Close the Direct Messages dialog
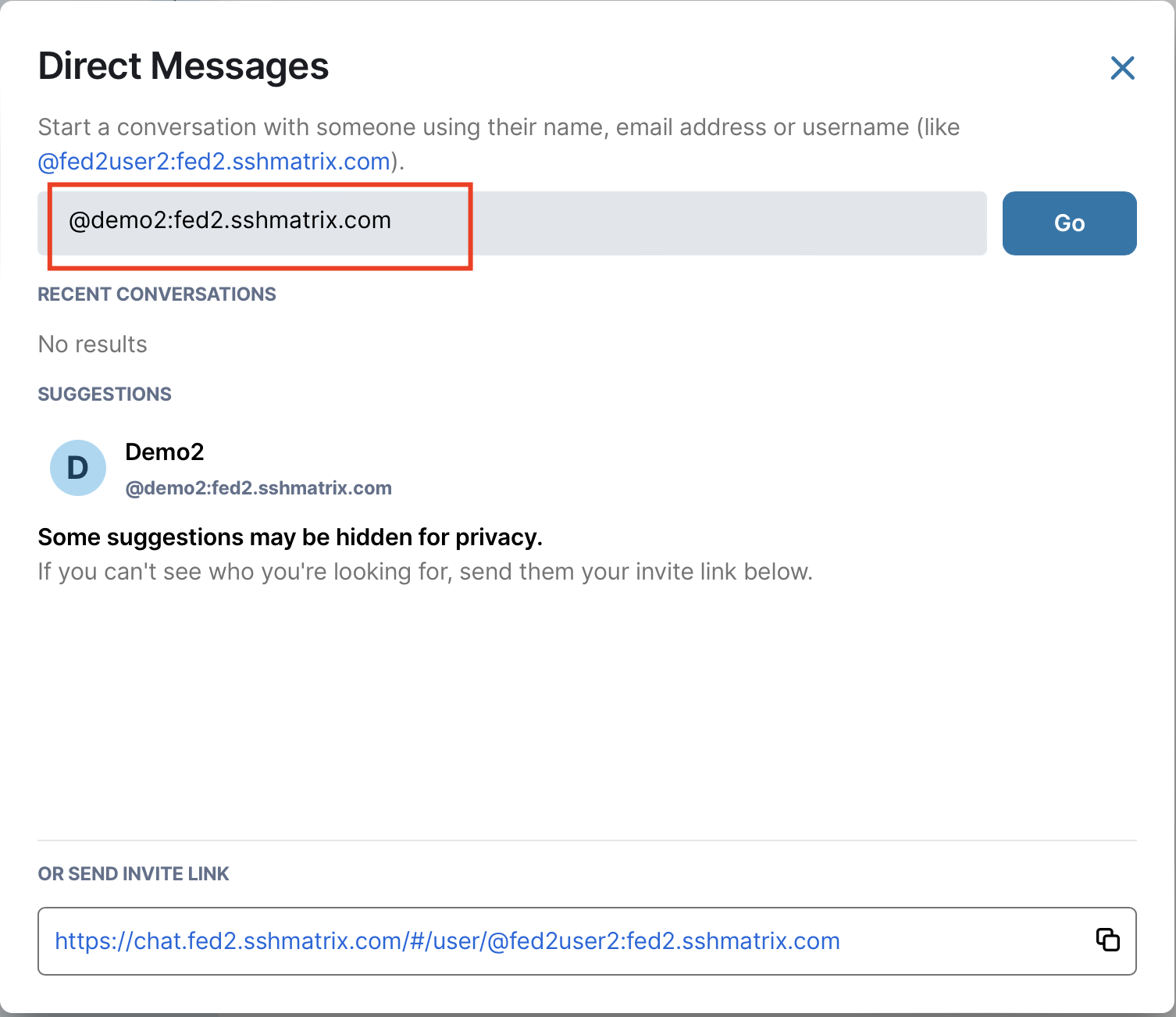Screen dimensions: 1176x1017 [x=1122, y=68]
